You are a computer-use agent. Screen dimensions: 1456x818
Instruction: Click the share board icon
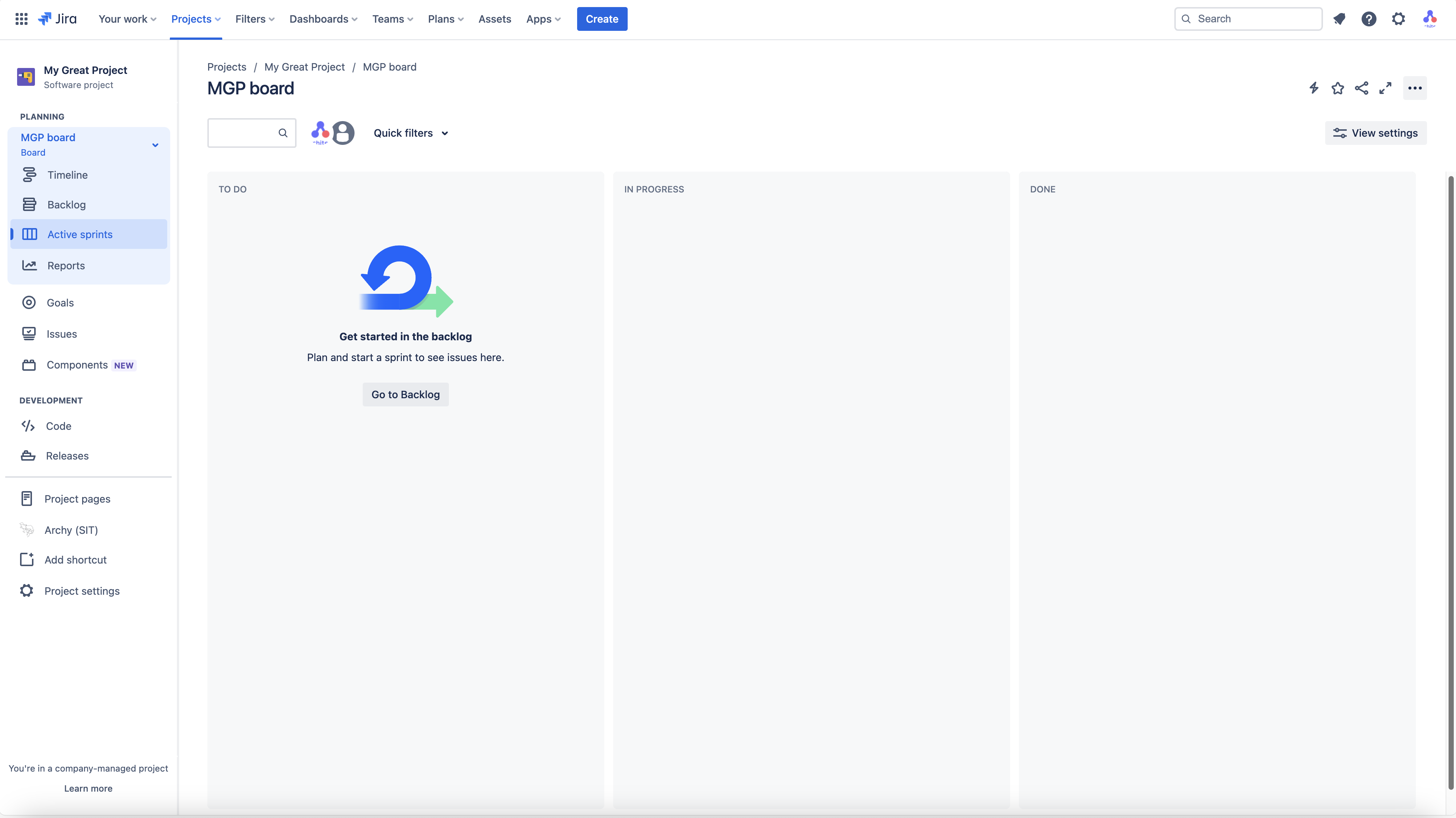pos(1361,88)
